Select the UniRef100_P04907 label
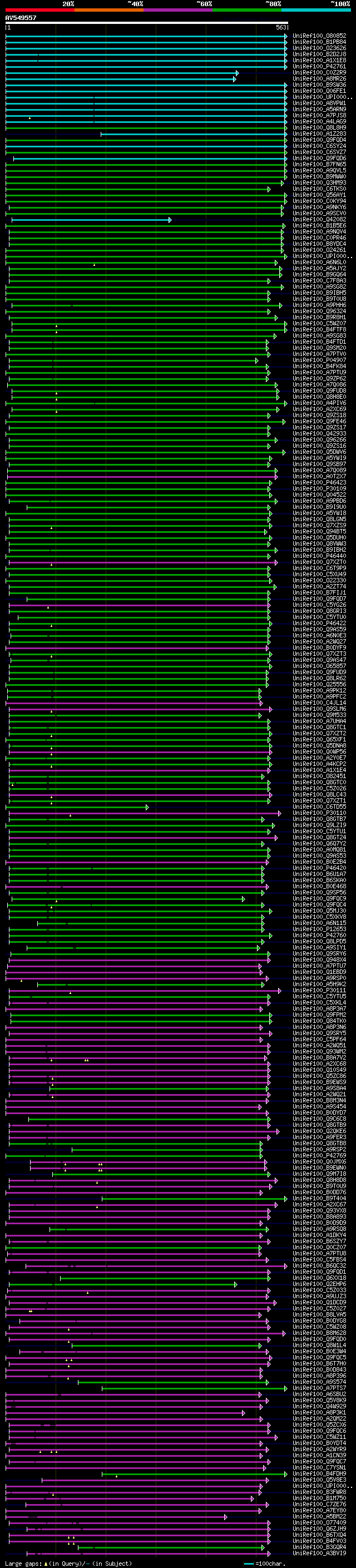Image resolution: width=356 pixels, height=1568 pixels. tap(319, 360)
